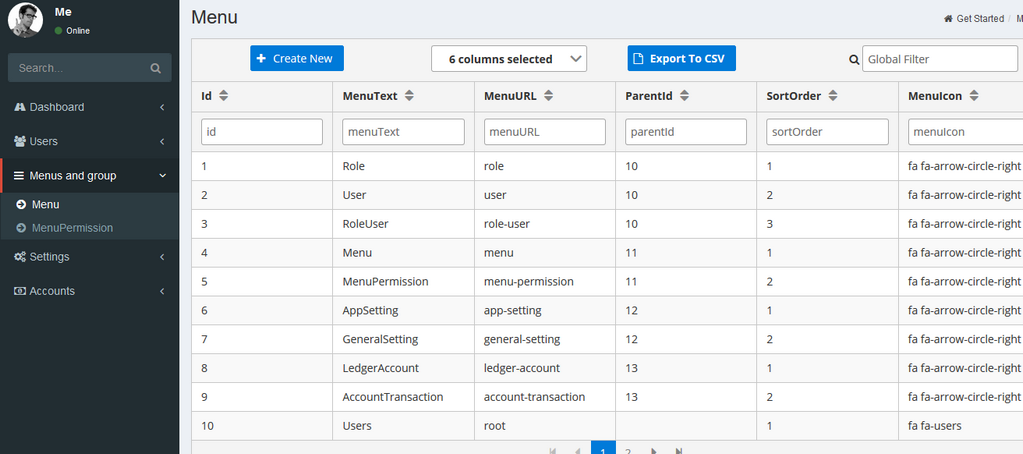Open the columns selected dropdown

pos(509,59)
